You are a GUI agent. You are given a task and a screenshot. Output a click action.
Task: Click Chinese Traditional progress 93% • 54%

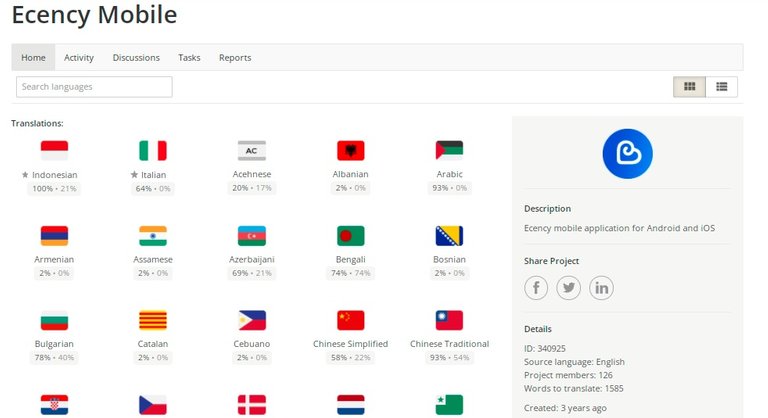(x=449, y=358)
